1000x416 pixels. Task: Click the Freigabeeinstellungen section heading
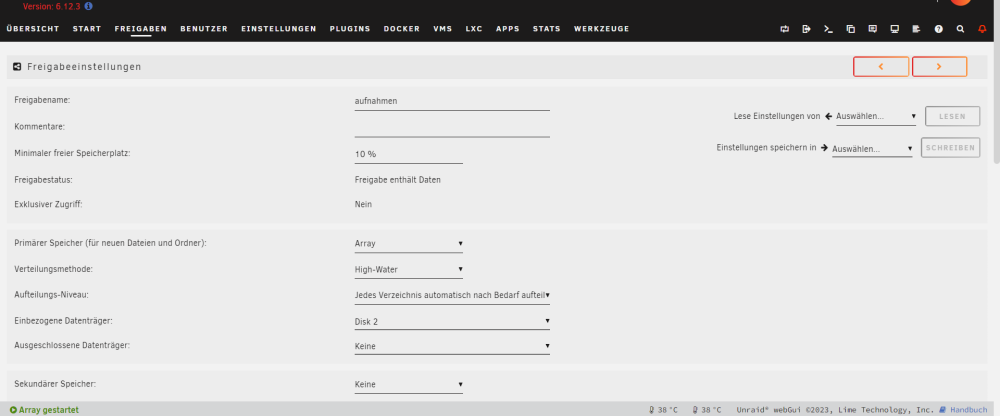pyautogui.click(x=84, y=66)
